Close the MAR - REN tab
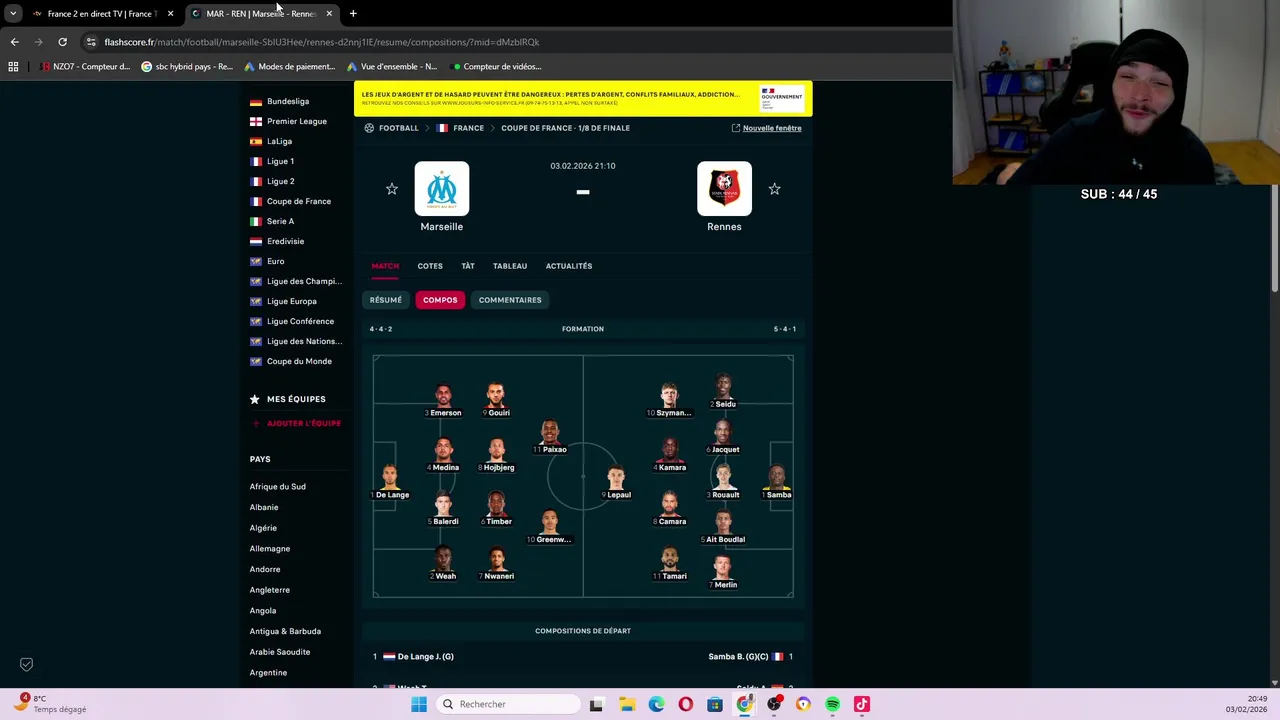 coord(329,14)
